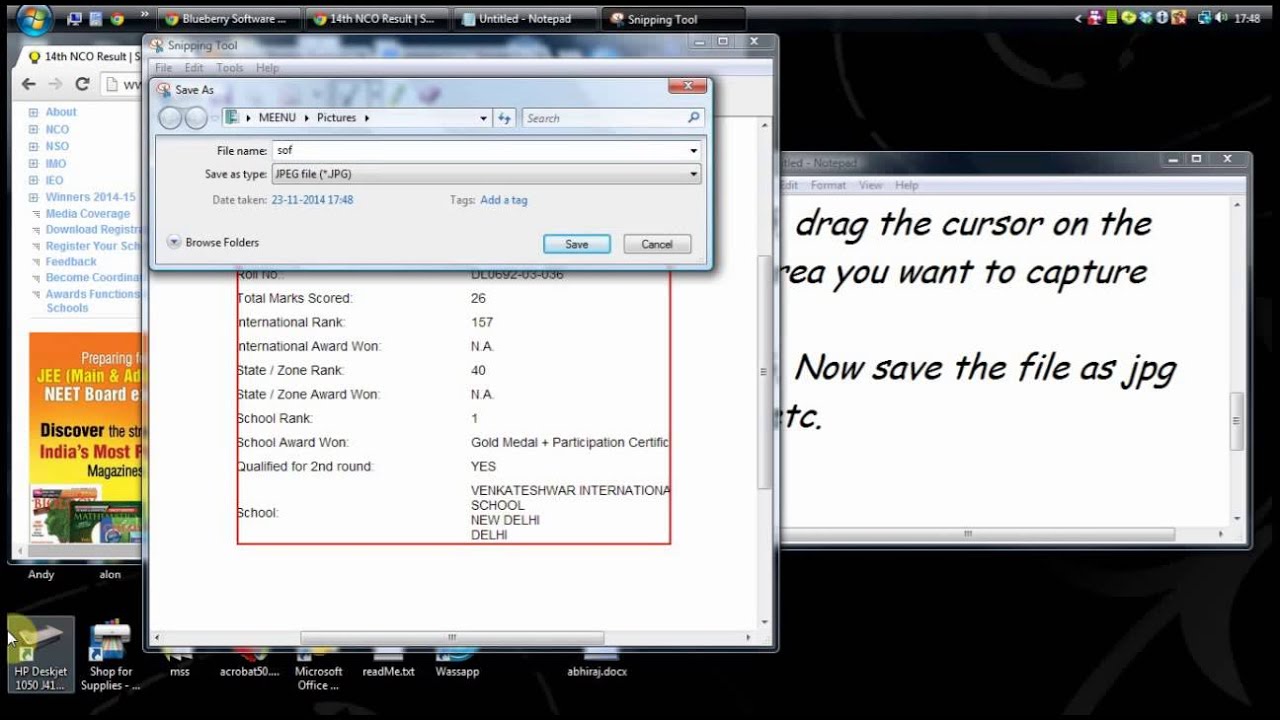The width and height of the screenshot is (1280, 720).
Task: Click Show Desktop quick launch icon
Action: (x=74, y=18)
